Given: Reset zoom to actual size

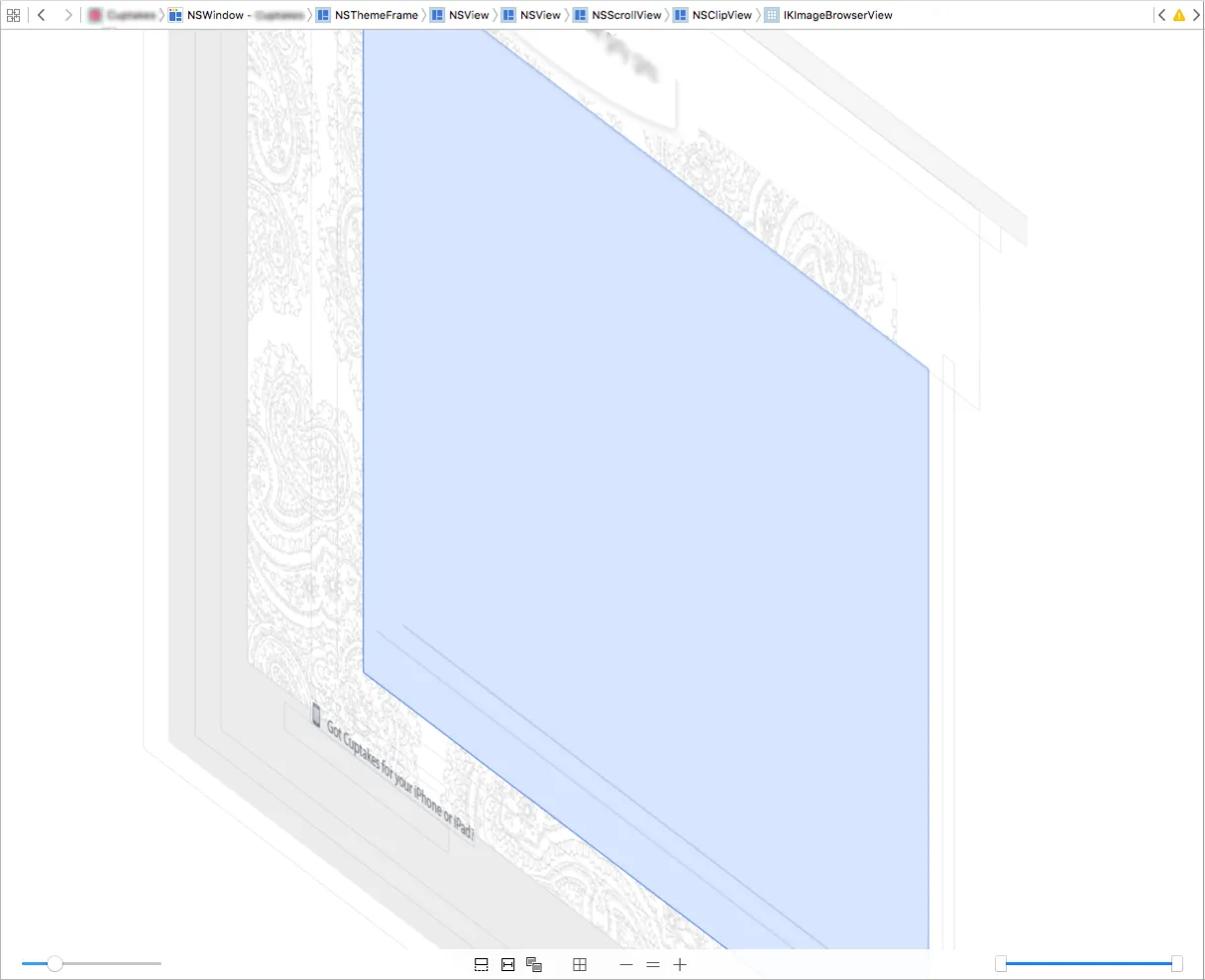Looking at the screenshot, I should 653,964.
